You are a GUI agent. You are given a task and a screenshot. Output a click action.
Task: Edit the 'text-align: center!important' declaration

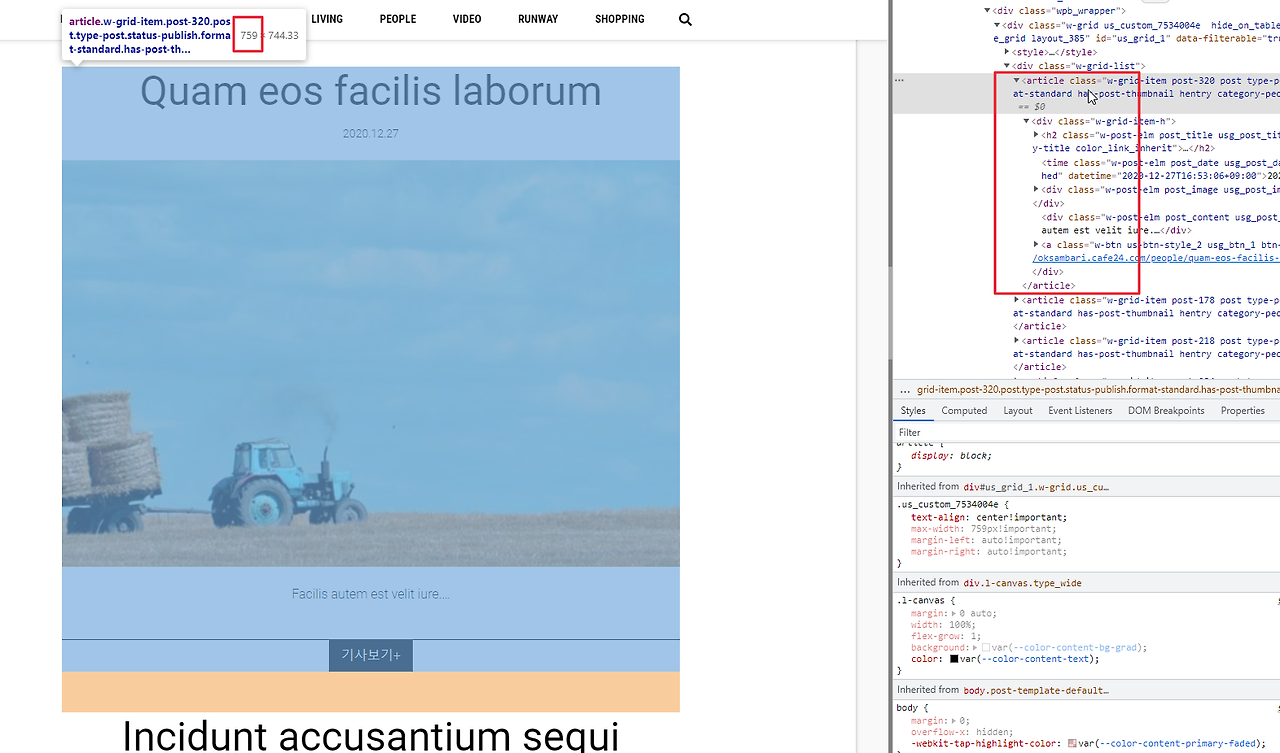point(989,517)
